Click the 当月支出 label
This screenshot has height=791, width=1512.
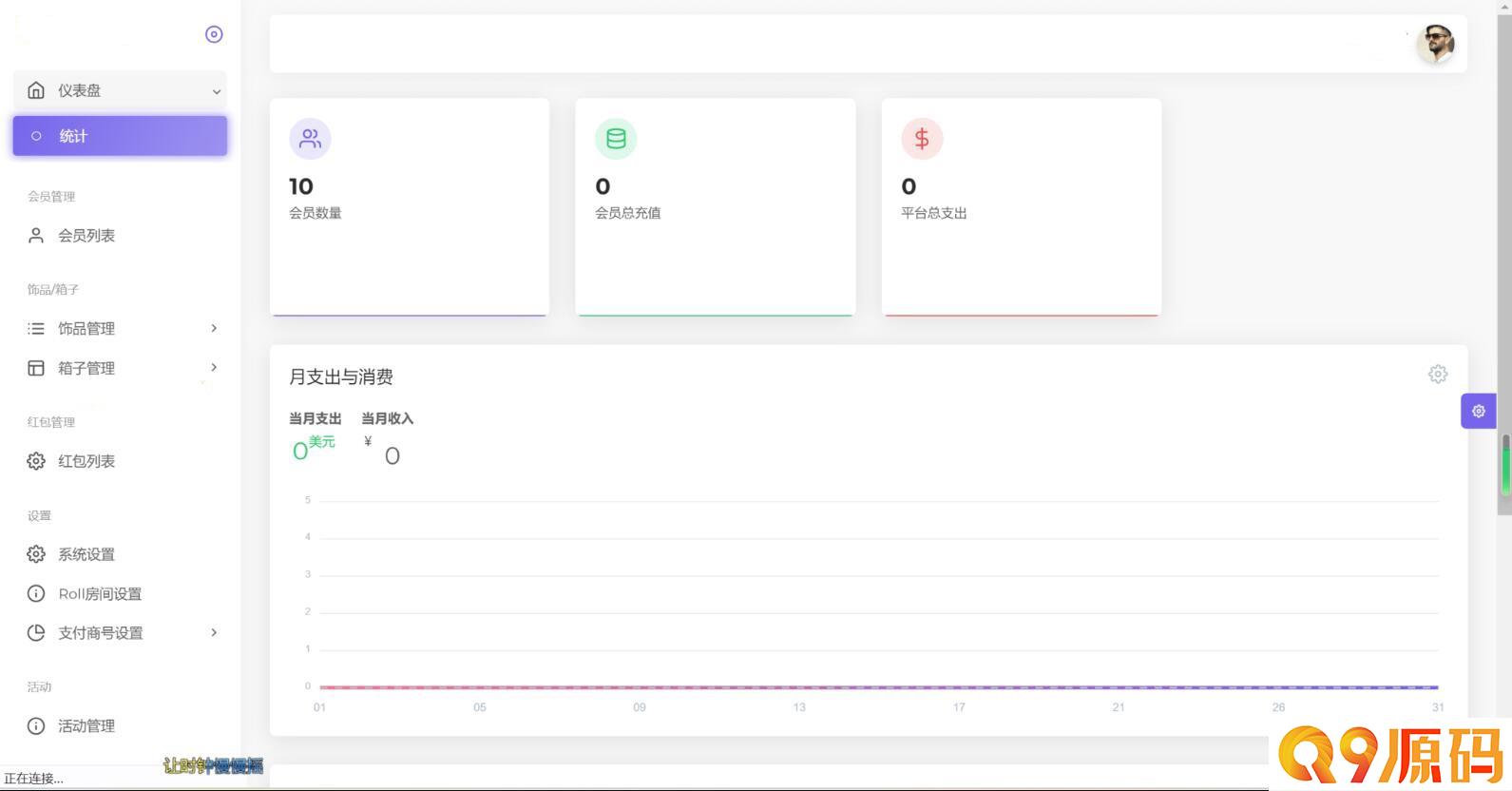(x=316, y=418)
